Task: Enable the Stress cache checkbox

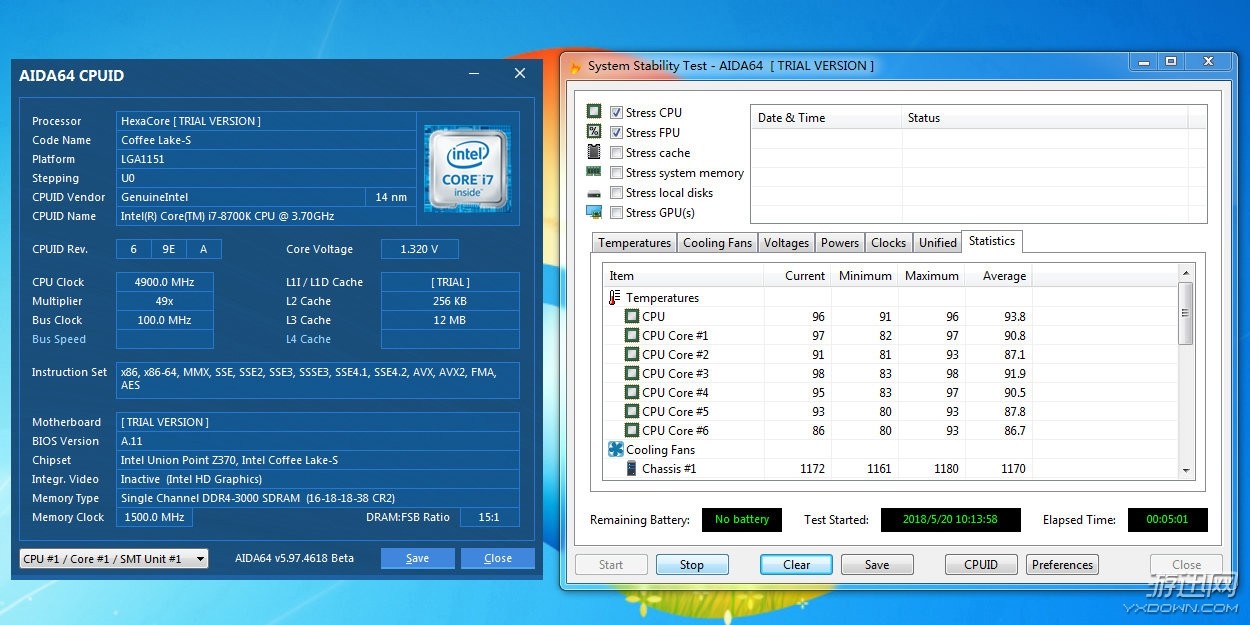Action: pos(617,153)
